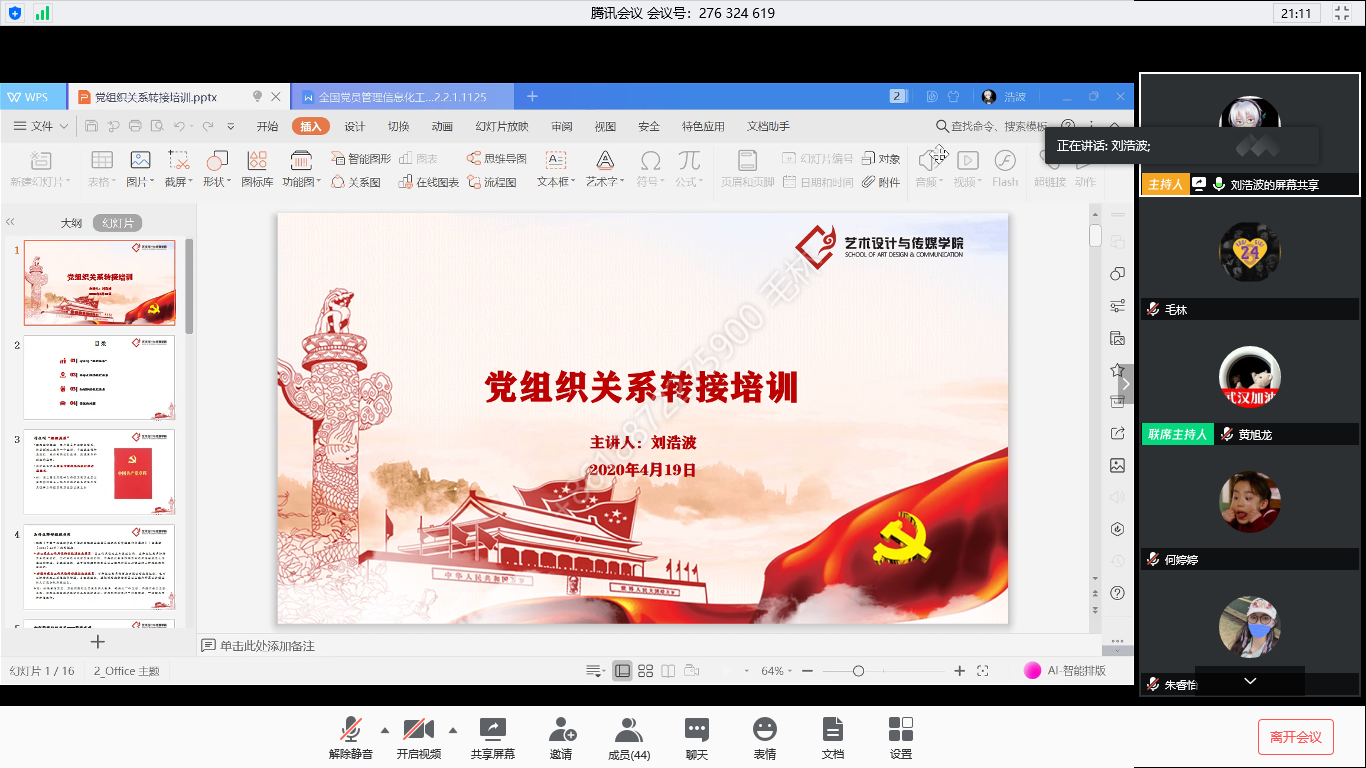Open the Invite (邀请) icon
The image size is (1366, 768).
(x=561, y=730)
